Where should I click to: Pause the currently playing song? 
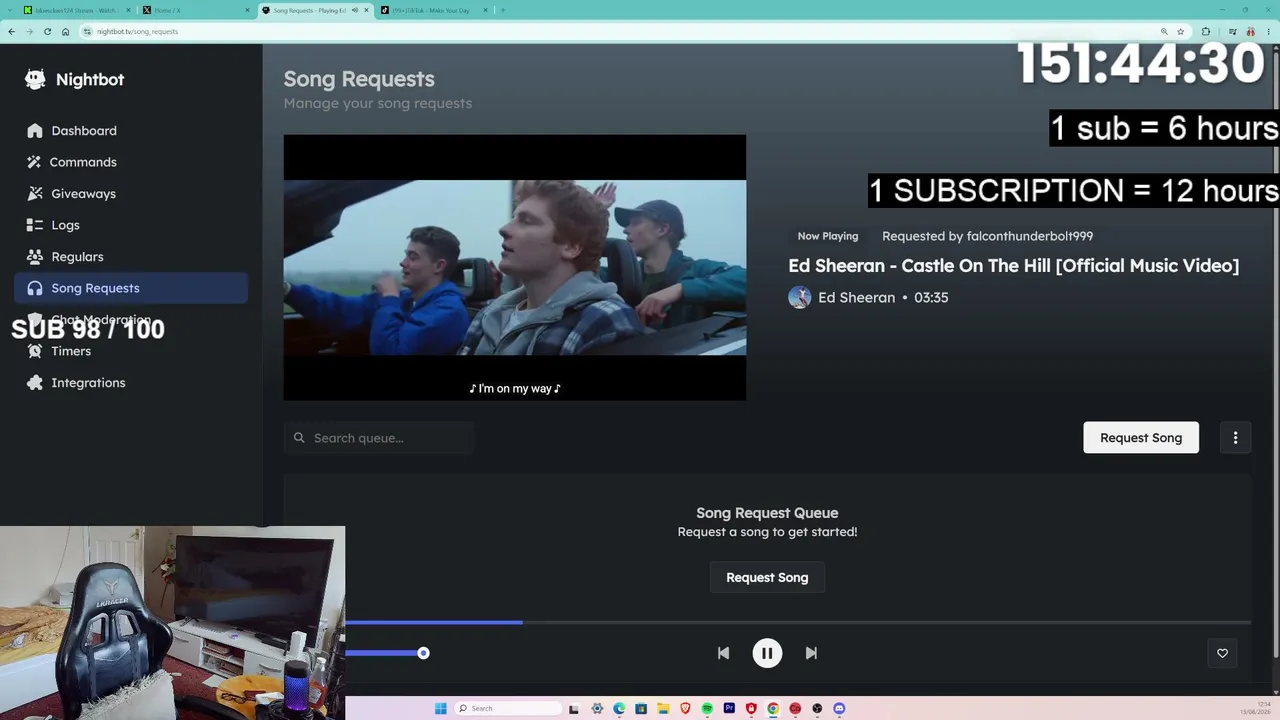(767, 653)
